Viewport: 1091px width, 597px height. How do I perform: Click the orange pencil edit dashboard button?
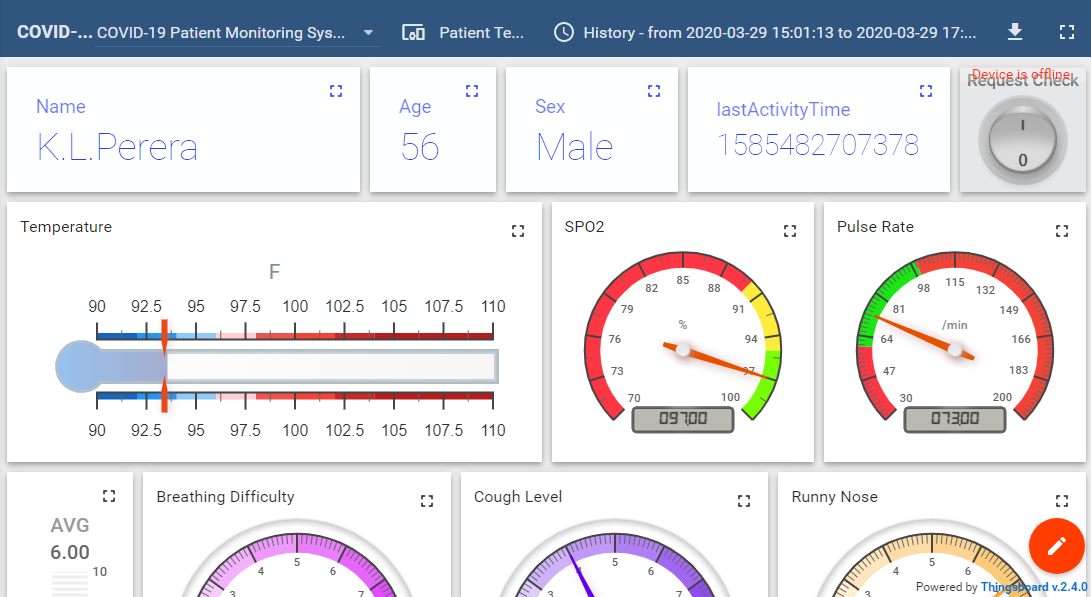click(x=1057, y=546)
